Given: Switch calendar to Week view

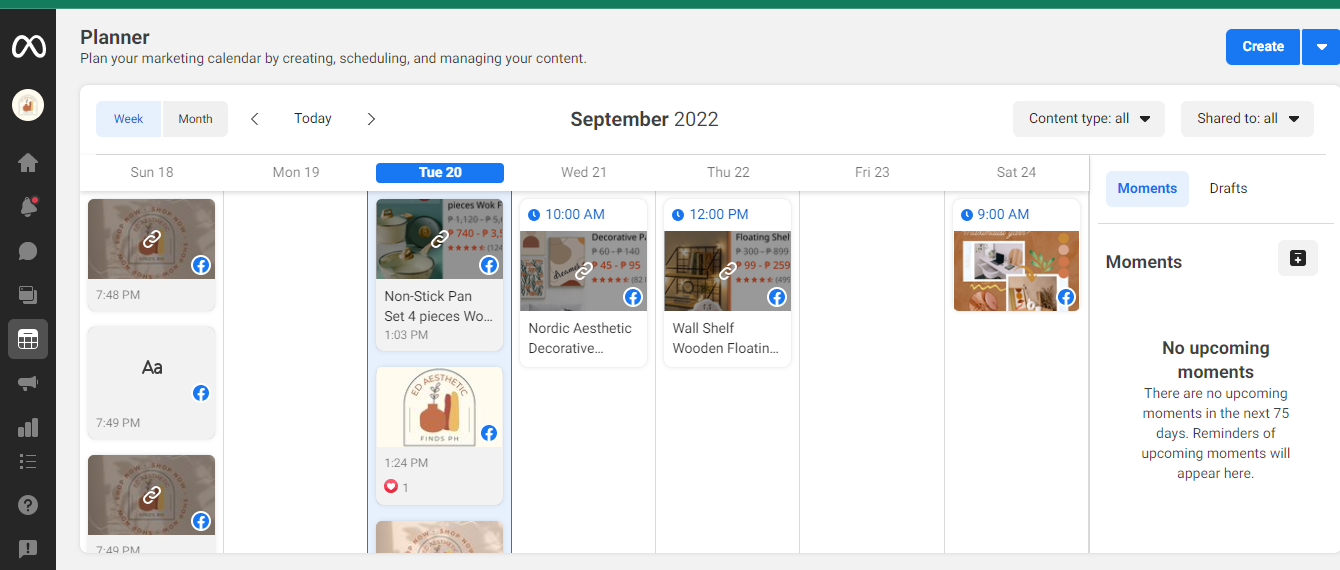Looking at the screenshot, I should (x=129, y=119).
